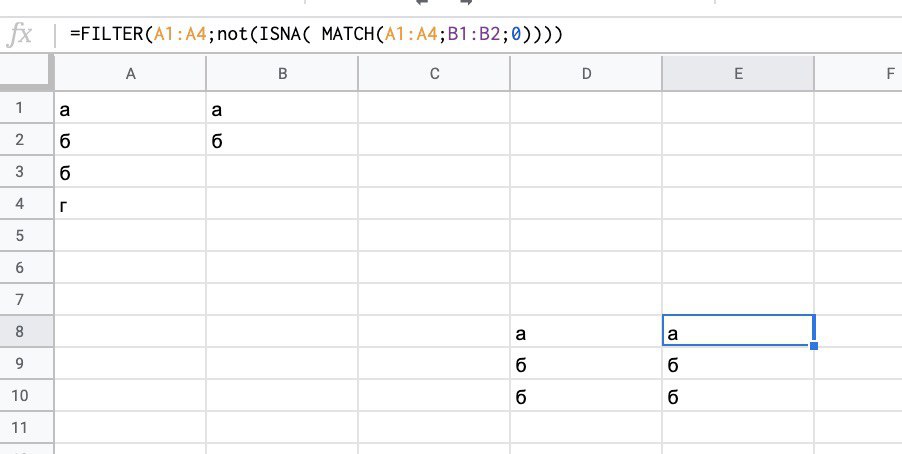Image resolution: width=902 pixels, height=454 pixels.
Task: Click the select-all corner box
Action: click(26, 73)
